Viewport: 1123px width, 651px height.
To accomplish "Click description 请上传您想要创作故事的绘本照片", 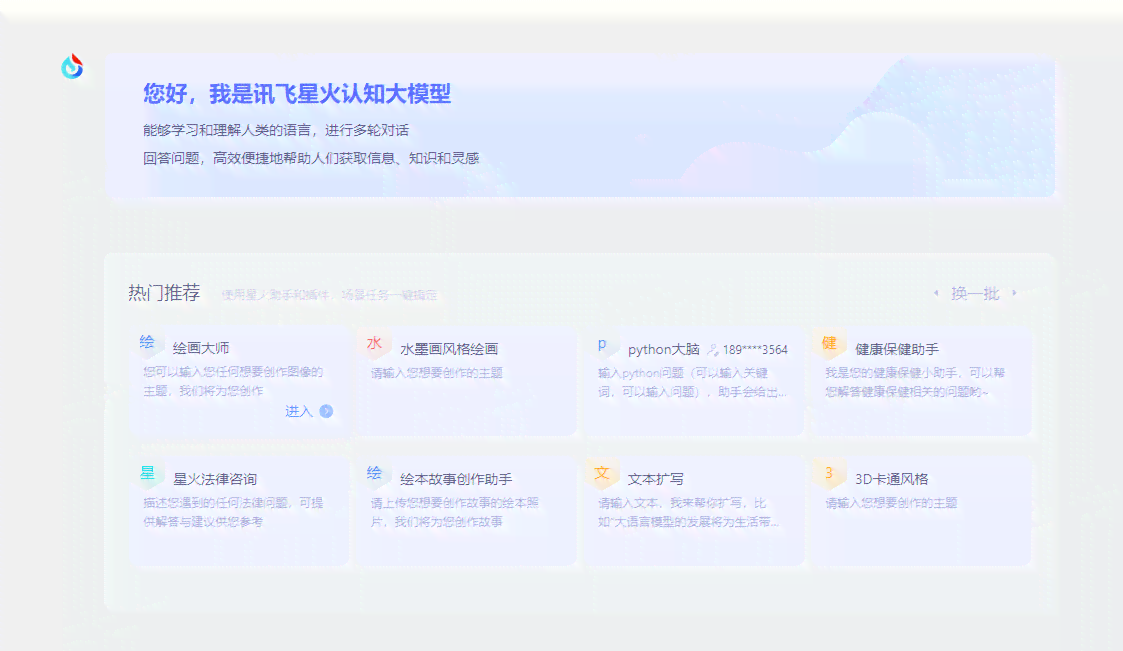I will click(455, 512).
